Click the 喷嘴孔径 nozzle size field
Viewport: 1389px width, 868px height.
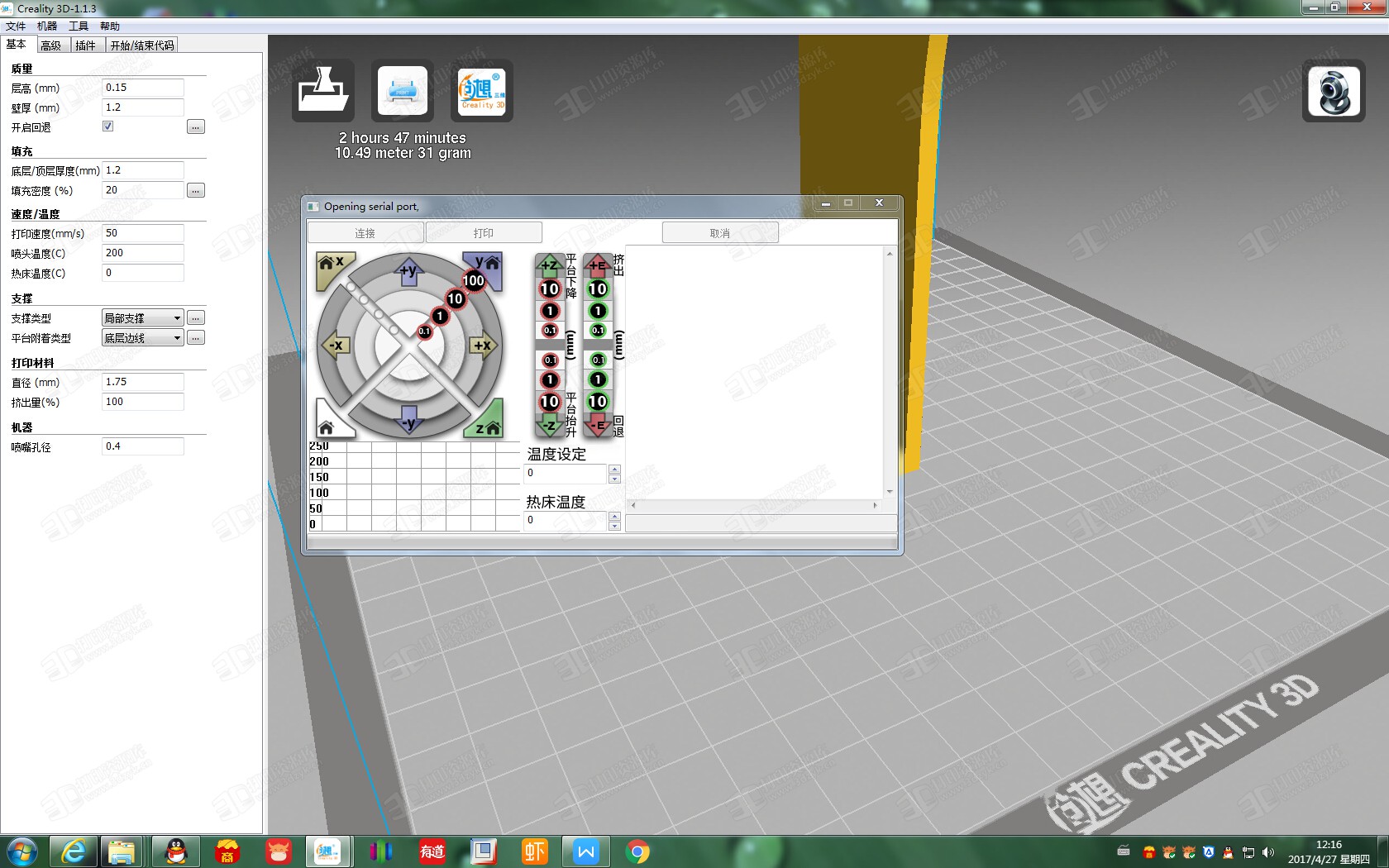coord(143,446)
